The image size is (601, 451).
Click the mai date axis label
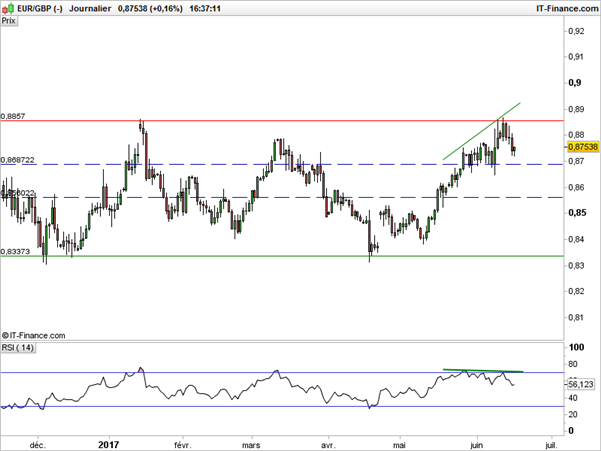click(399, 445)
